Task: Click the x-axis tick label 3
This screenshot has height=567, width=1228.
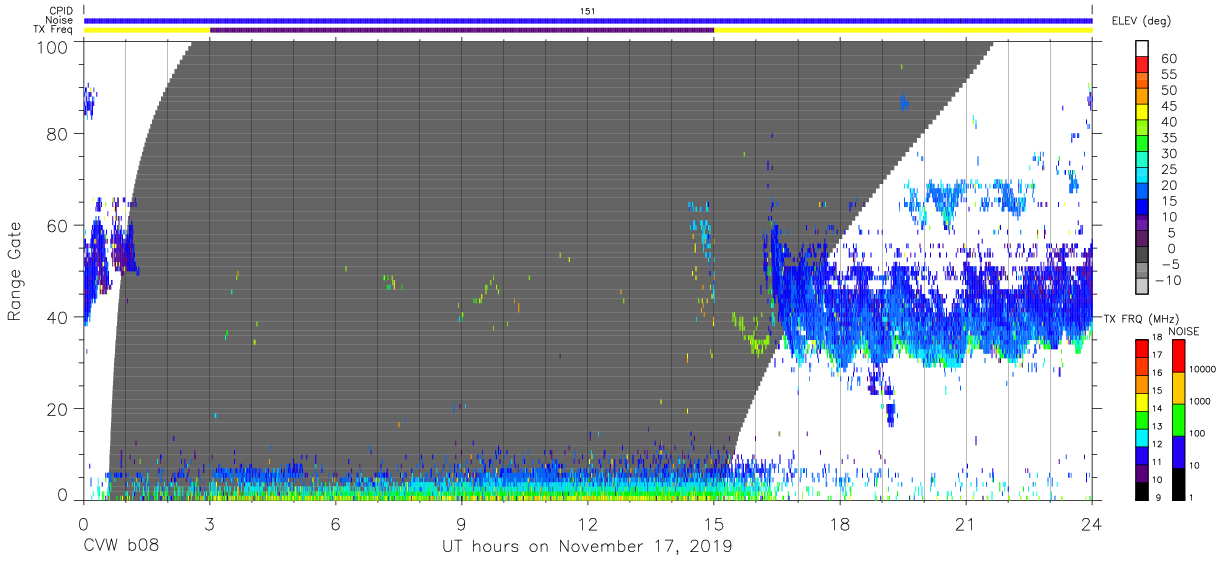Action: point(209,523)
